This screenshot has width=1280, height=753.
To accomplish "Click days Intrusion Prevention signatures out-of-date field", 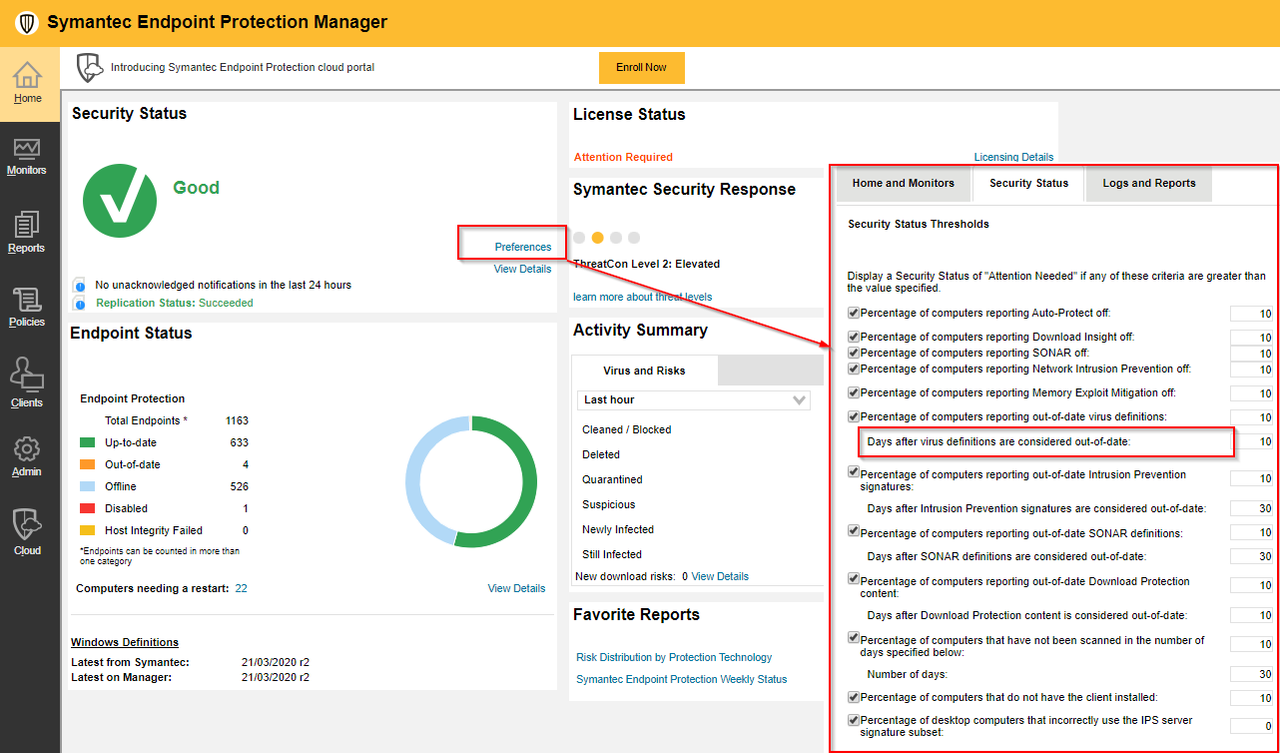I will pos(1251,509).
